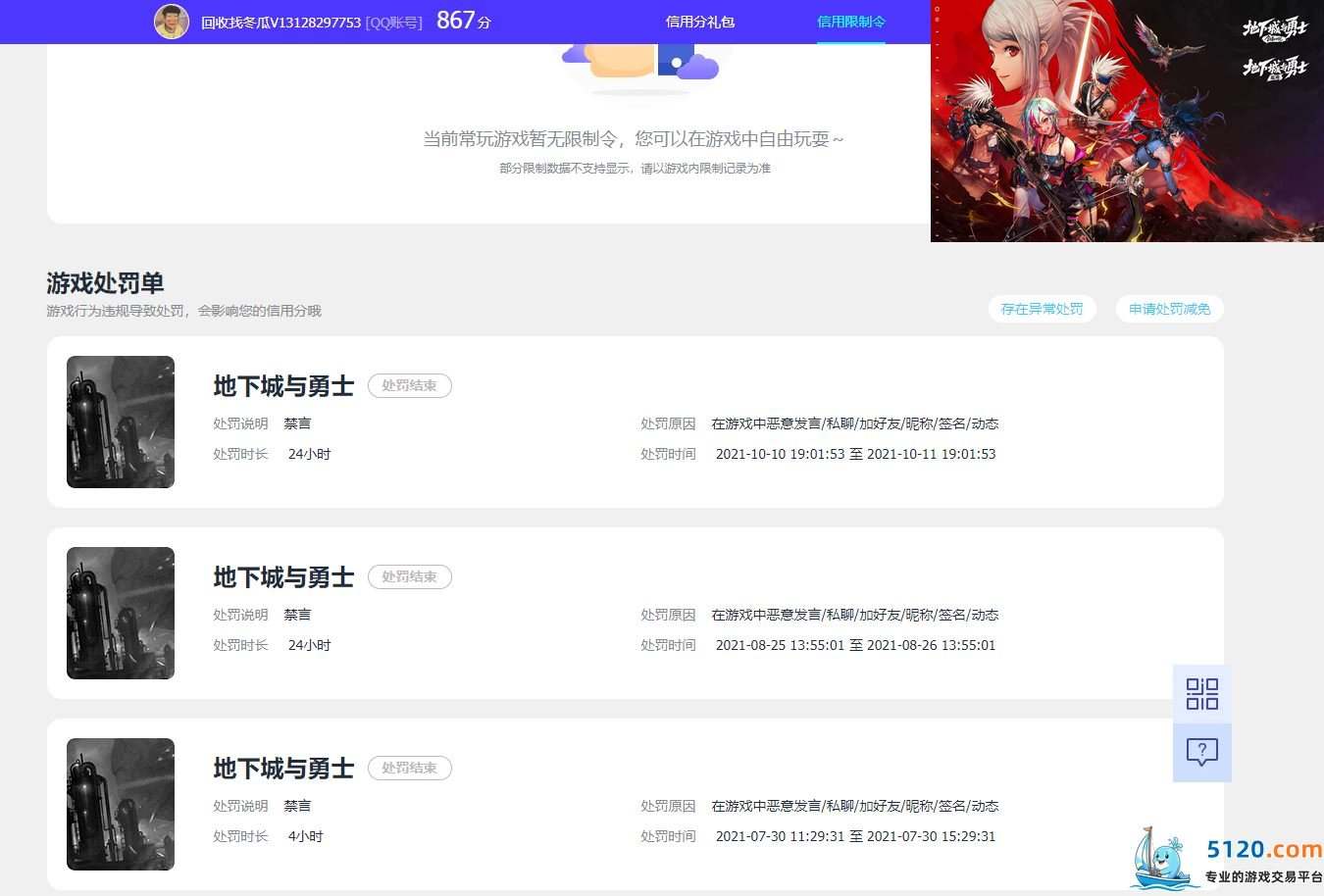This screenshot has height=896, width=1324.
Task: Switch to the 信用分礼包 tab
Action: click(700, 22)
